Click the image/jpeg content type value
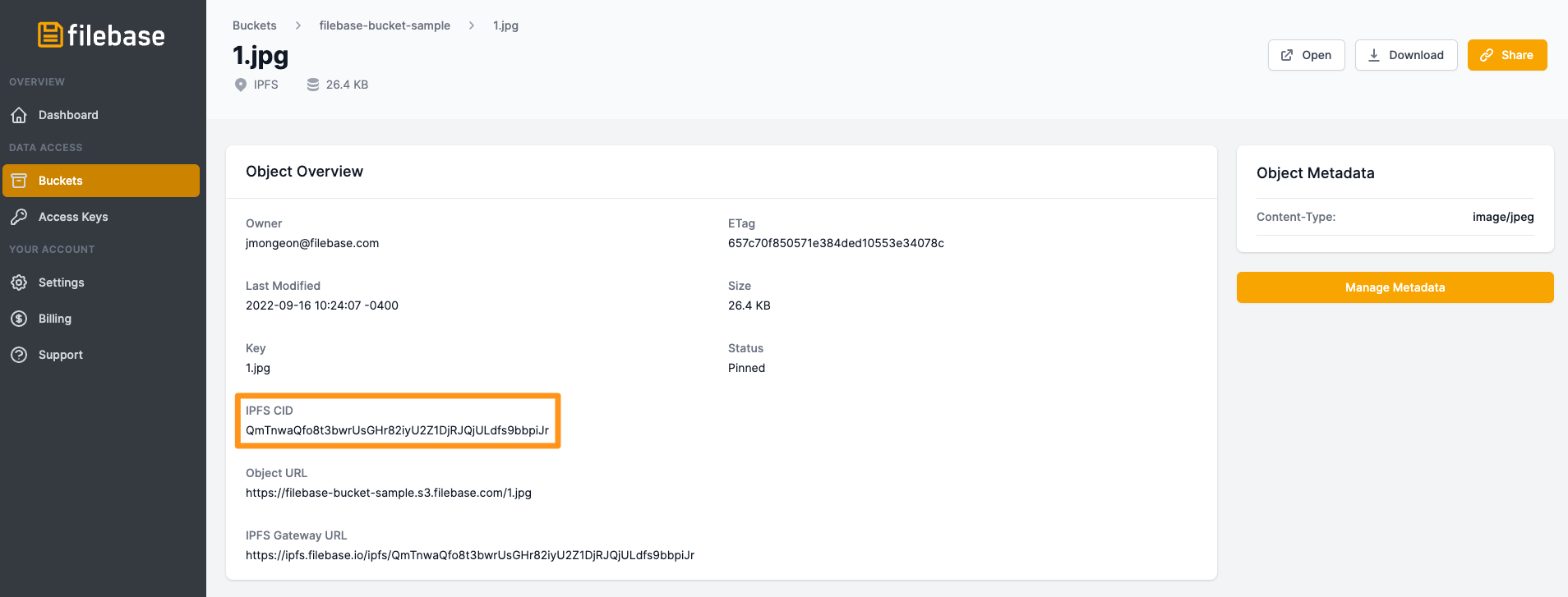1568x597 pixels. (1503, 217)
